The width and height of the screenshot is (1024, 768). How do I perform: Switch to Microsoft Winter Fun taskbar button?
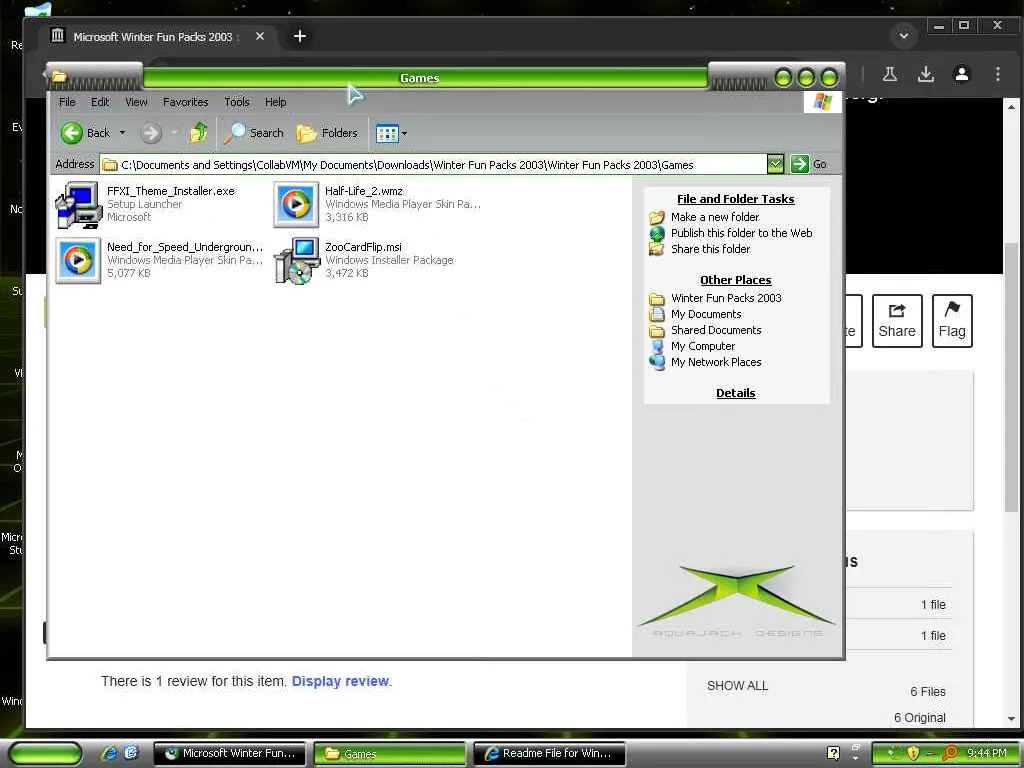pos(229,754)
